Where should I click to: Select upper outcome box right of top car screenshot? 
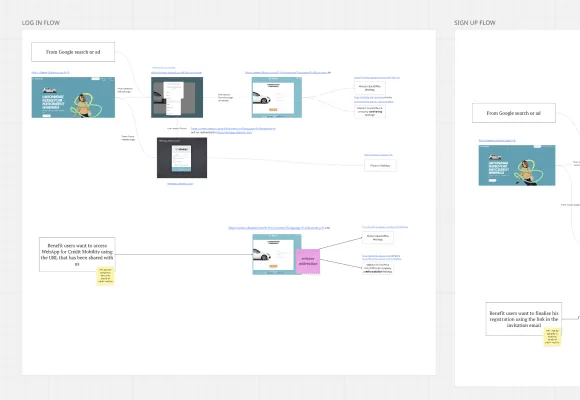(x=370, y=88)
